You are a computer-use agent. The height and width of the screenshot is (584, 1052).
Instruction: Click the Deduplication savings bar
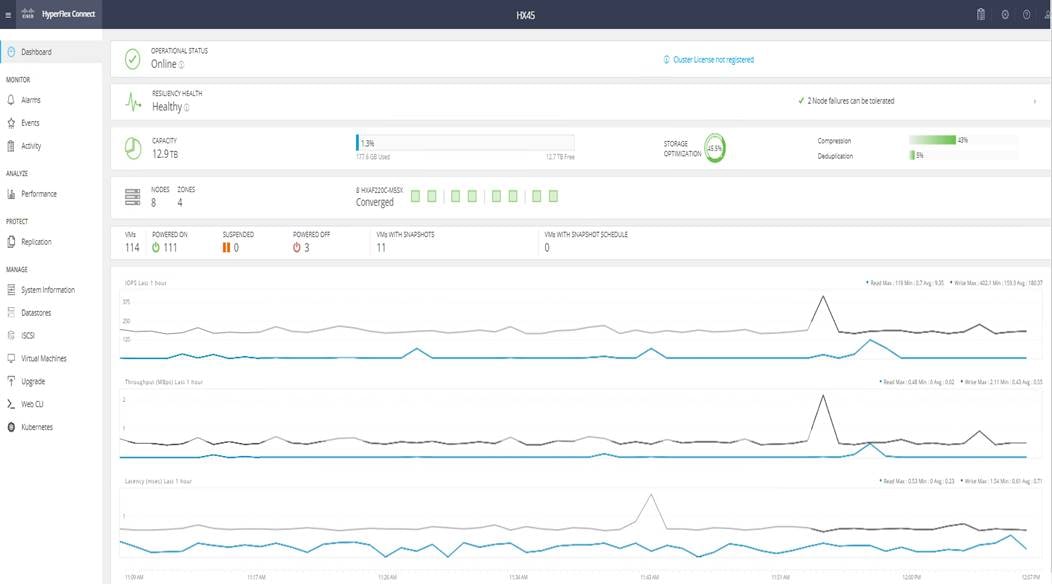912,155
